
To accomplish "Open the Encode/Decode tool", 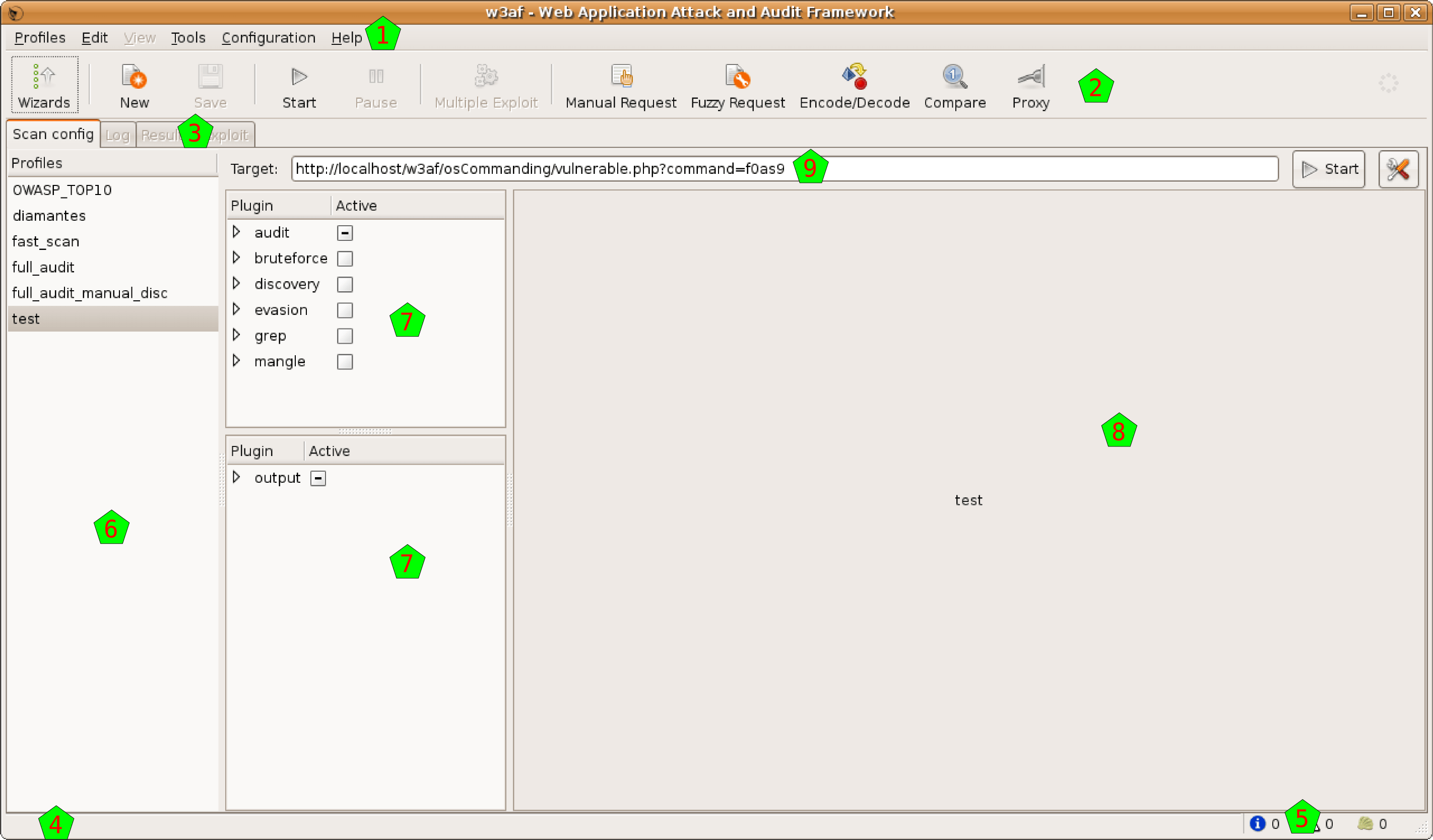I will pos(854,85).
